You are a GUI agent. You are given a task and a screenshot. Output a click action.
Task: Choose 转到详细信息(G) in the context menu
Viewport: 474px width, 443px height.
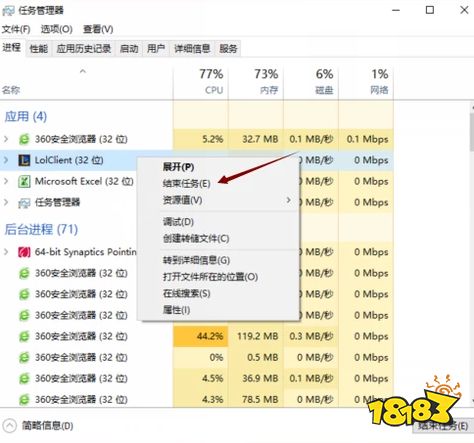(x=196, y=260)
